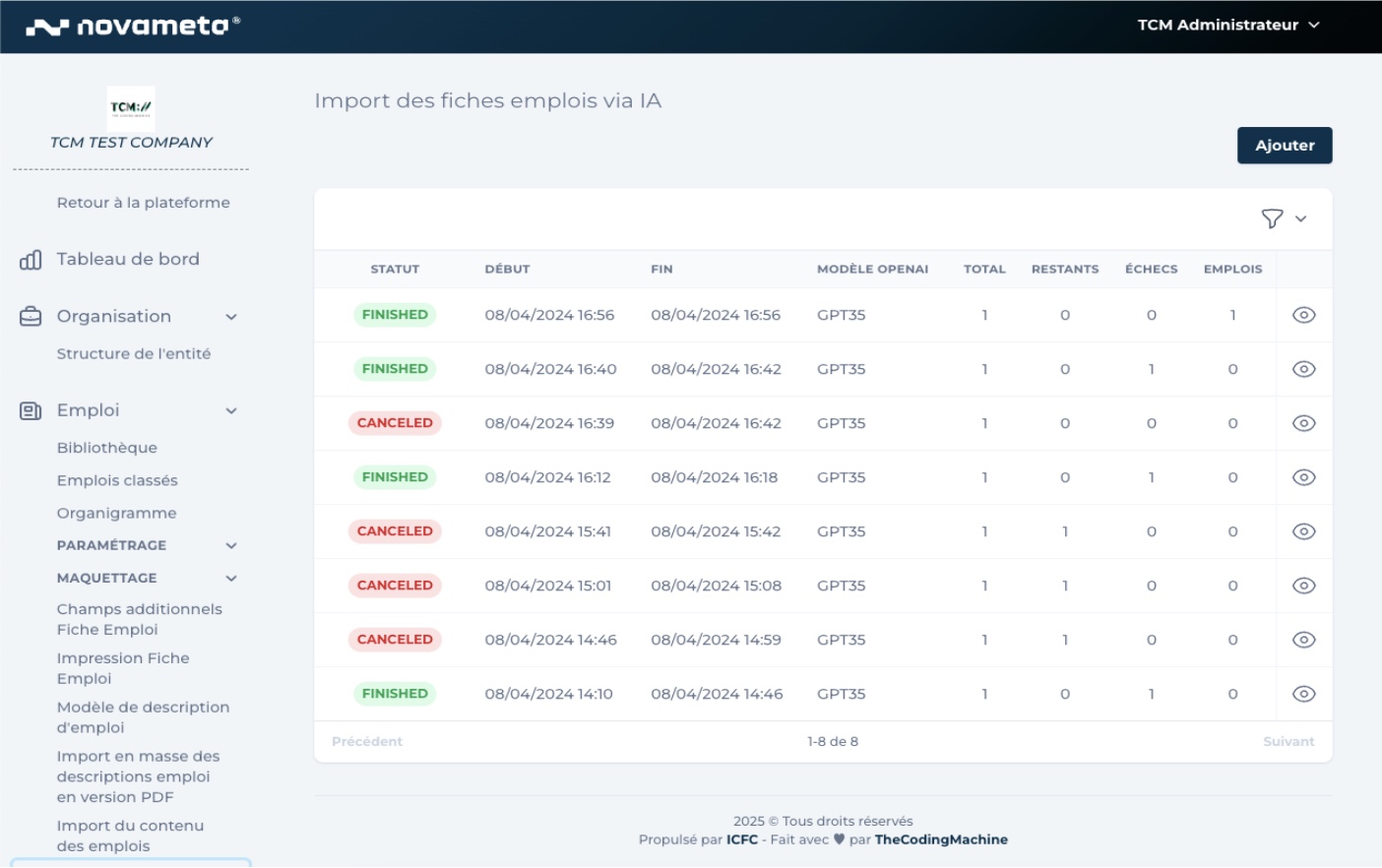The width and height of the screenshot is (1382, 868).
Task: View import started 08/04/2024 14:10
Action: click(1303, 694)
